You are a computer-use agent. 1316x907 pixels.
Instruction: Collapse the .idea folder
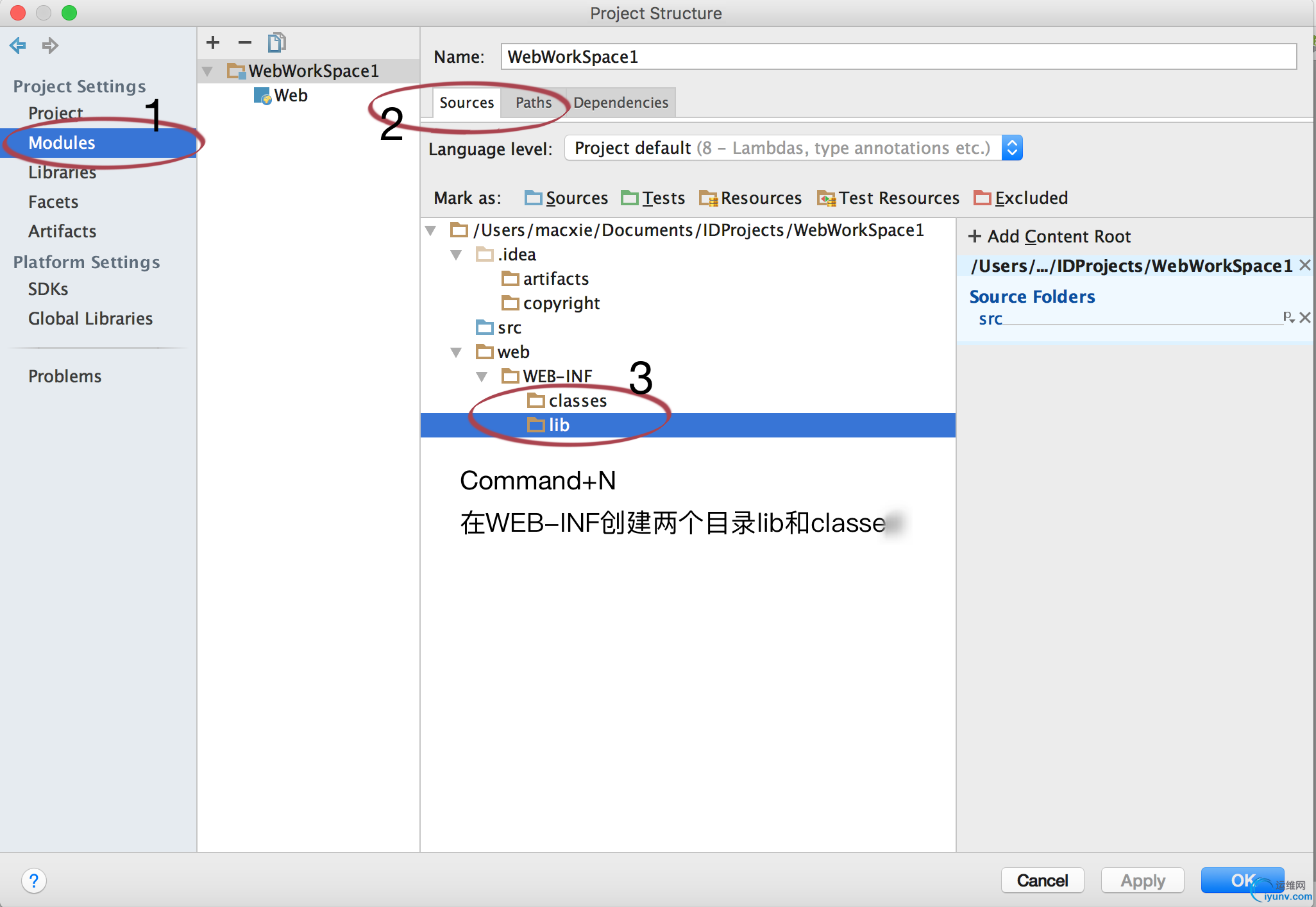click(x=456, y=255)
